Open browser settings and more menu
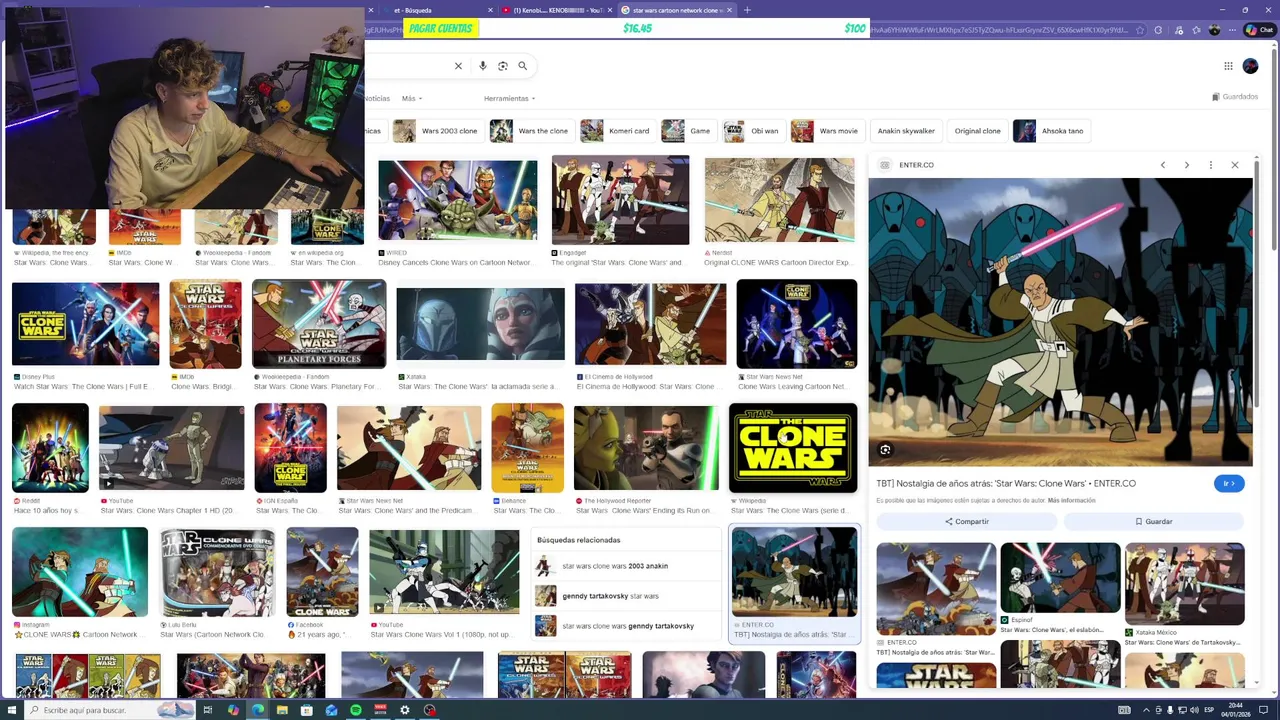This screenshot has height=720, width=1280. pos(1231,30)
